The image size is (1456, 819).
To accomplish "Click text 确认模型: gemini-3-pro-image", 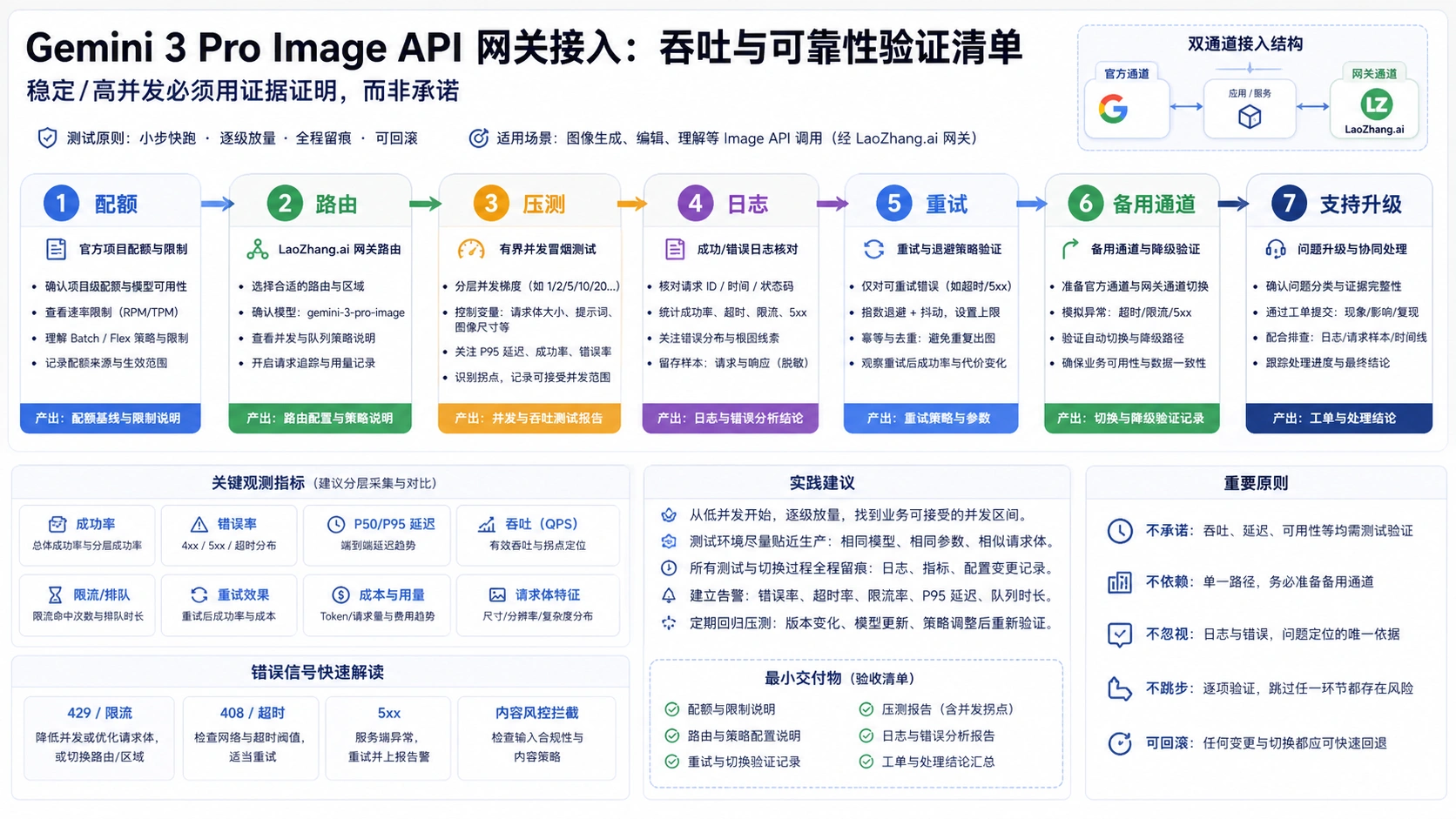I will [x=328, y=312].
